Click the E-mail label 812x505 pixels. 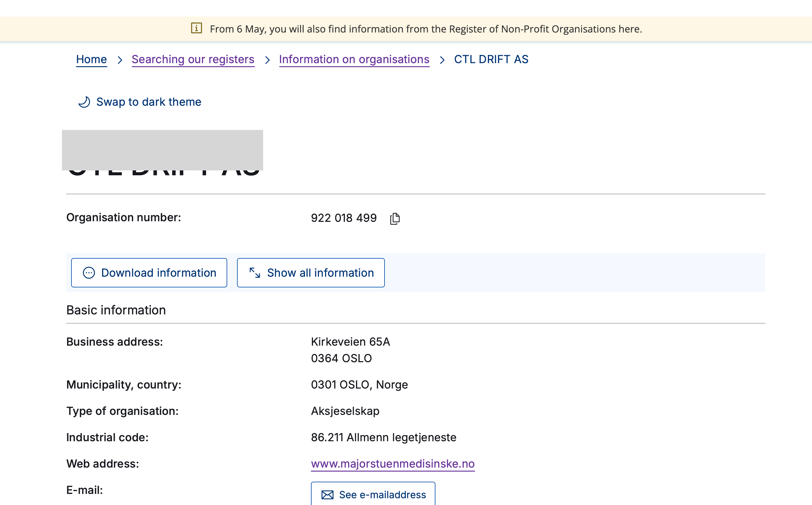pyautogui.click(x=84, y=490)
